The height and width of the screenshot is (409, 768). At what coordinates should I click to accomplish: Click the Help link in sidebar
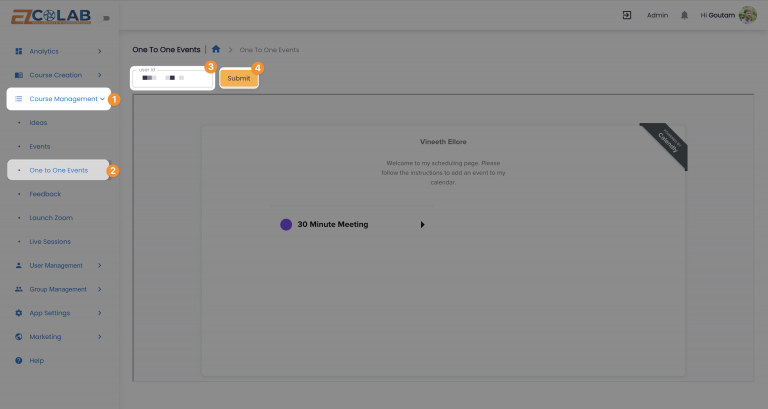pyautogui.click(x=37, y=360)
